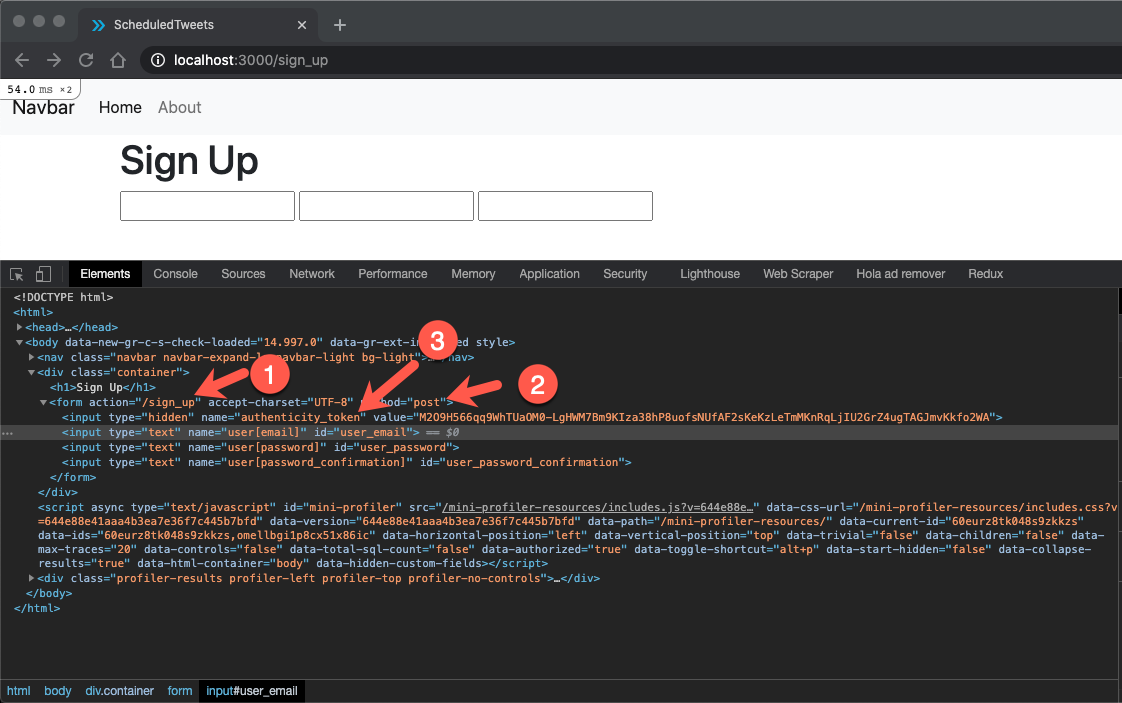This screenshot has height=703, width=1122.
Task: Select the user_password_confirmation input line
Action: pyautogui.click(x=346, y=462)
